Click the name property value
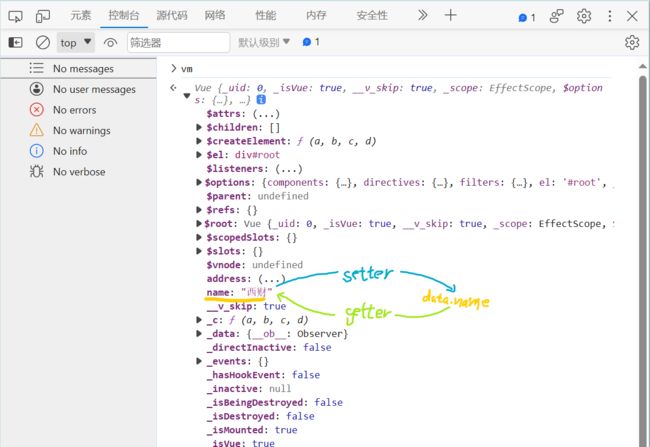The image size is (650, 447). point(257,292)
